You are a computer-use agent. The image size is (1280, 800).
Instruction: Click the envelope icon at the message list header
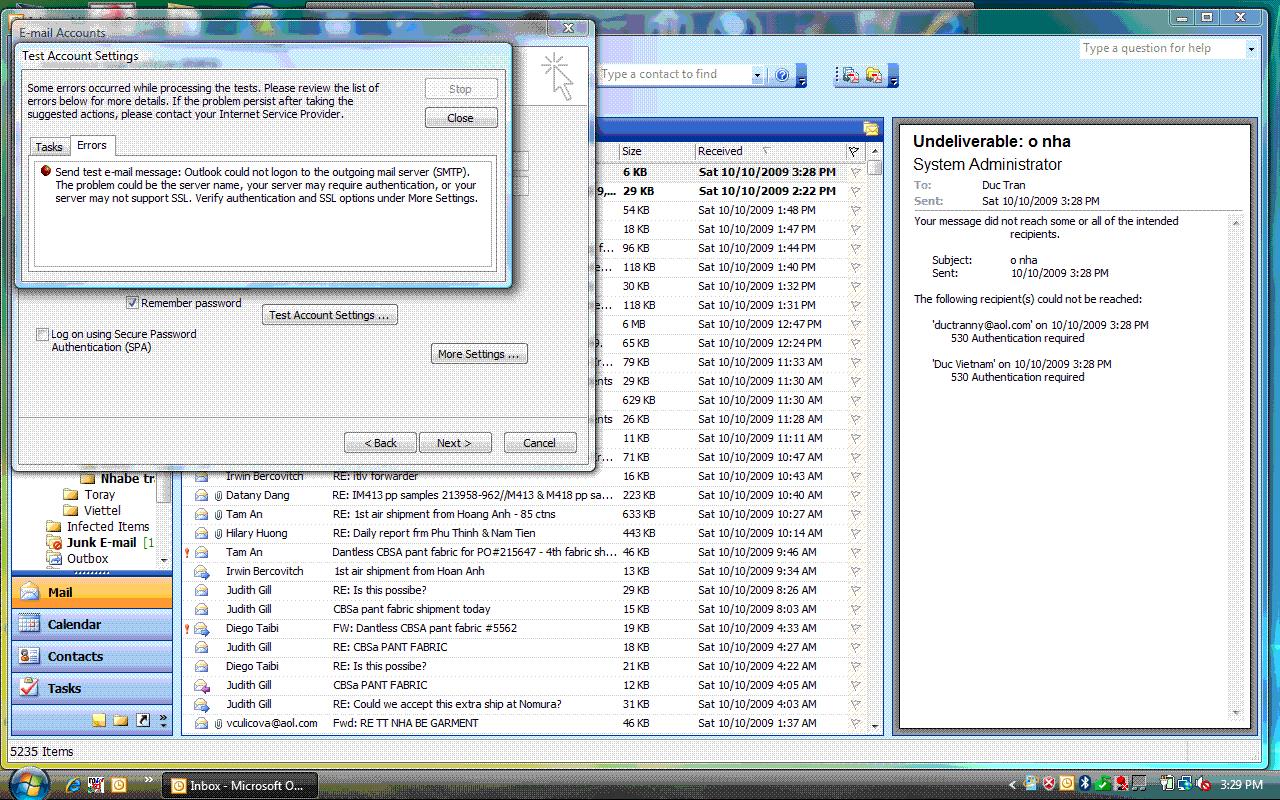click(x=871, y=128)
